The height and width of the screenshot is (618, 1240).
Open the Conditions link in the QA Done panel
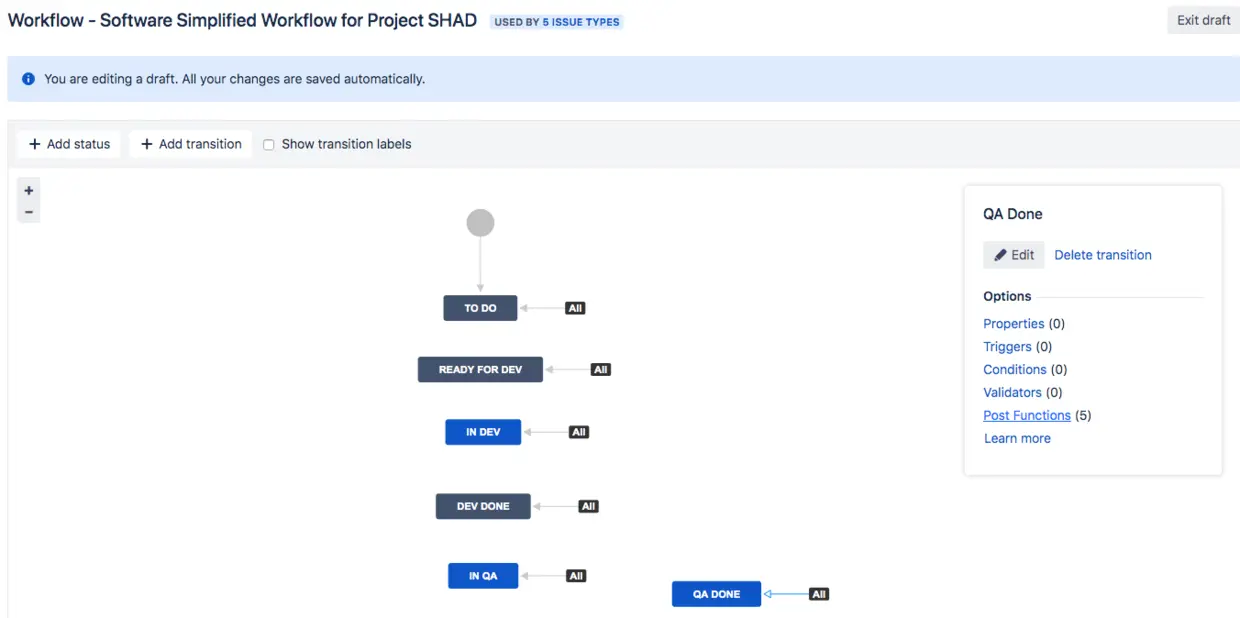click(x=1013, y=369)
